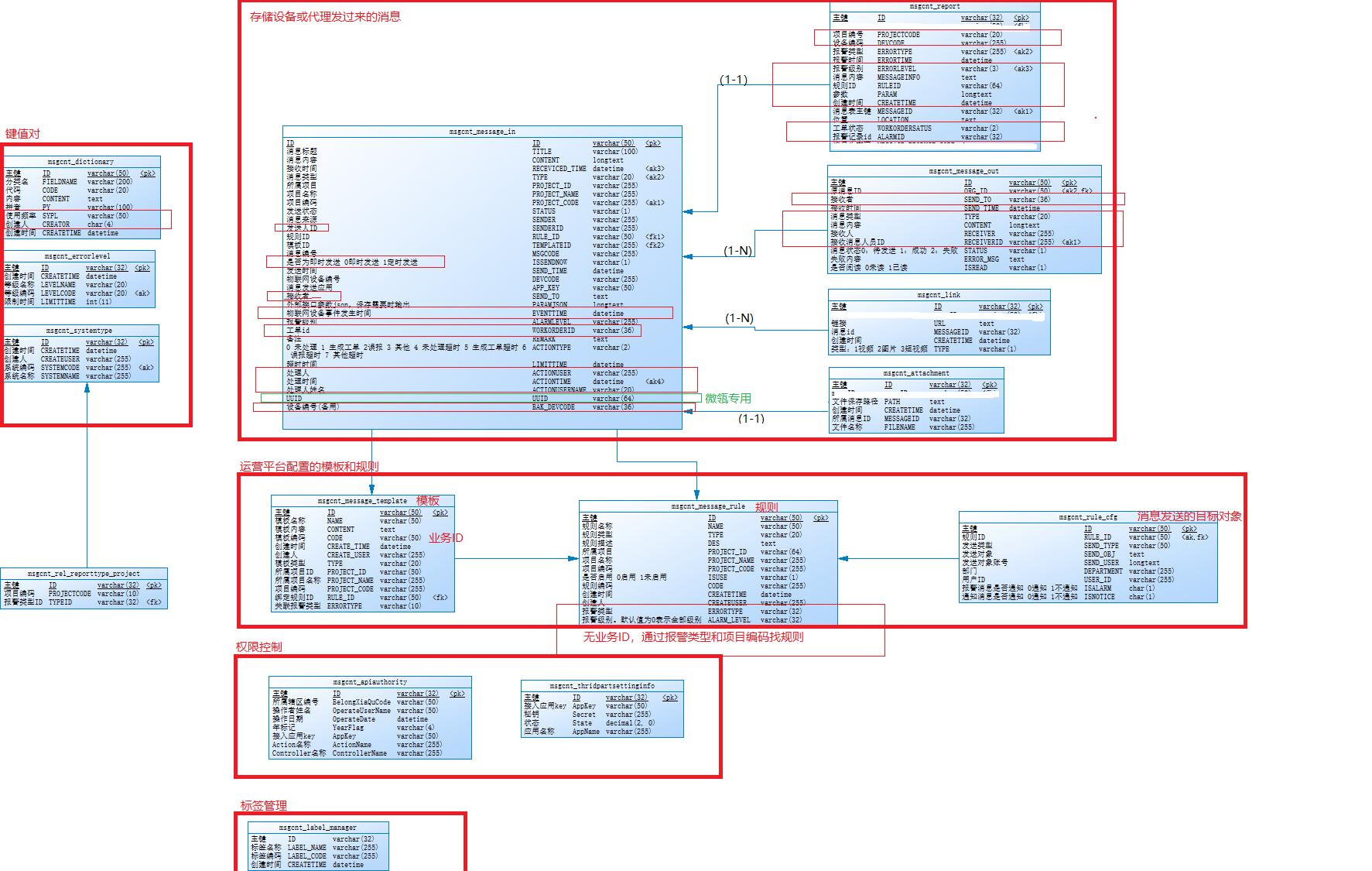Click the SEND_OBJ column in msgcnt_rule_cfg

1099,554
